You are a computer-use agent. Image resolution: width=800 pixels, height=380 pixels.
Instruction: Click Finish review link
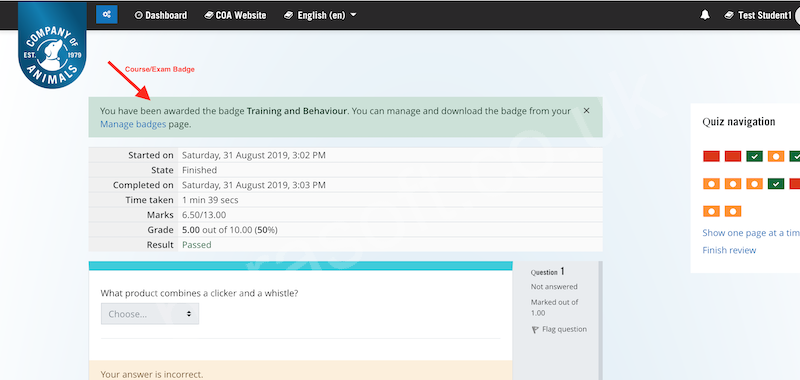729,250
